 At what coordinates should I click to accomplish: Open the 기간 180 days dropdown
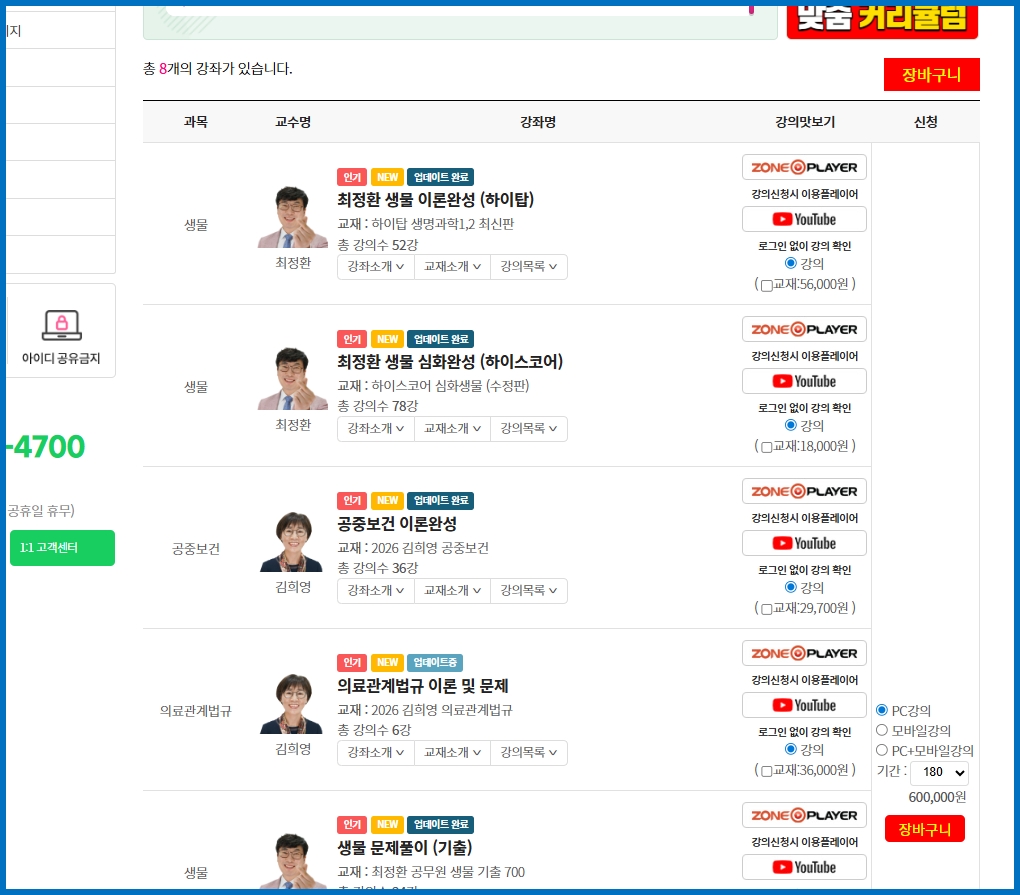[x=939, y=772]
